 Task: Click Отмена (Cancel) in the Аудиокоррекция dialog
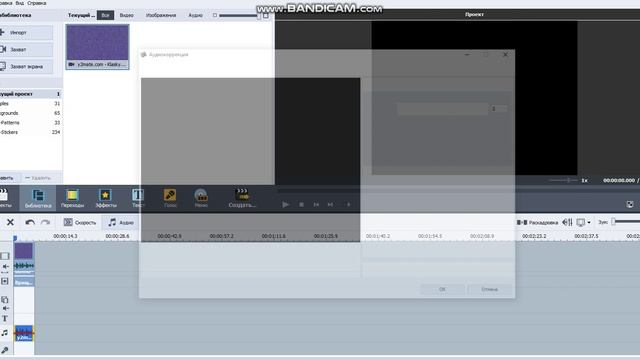tap(489, 289)
